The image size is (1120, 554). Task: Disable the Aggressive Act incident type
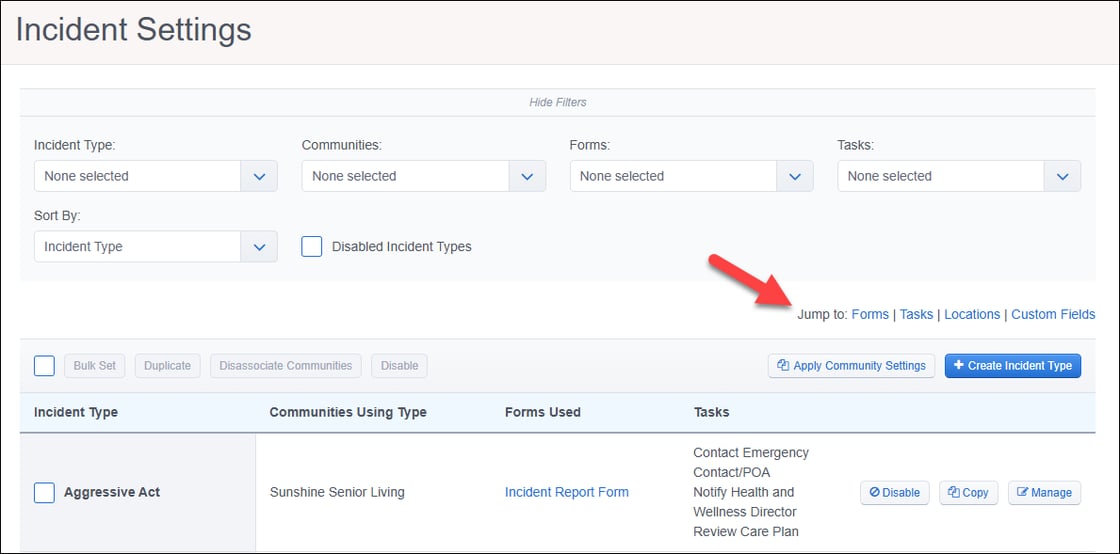click(x=895, y=493)
